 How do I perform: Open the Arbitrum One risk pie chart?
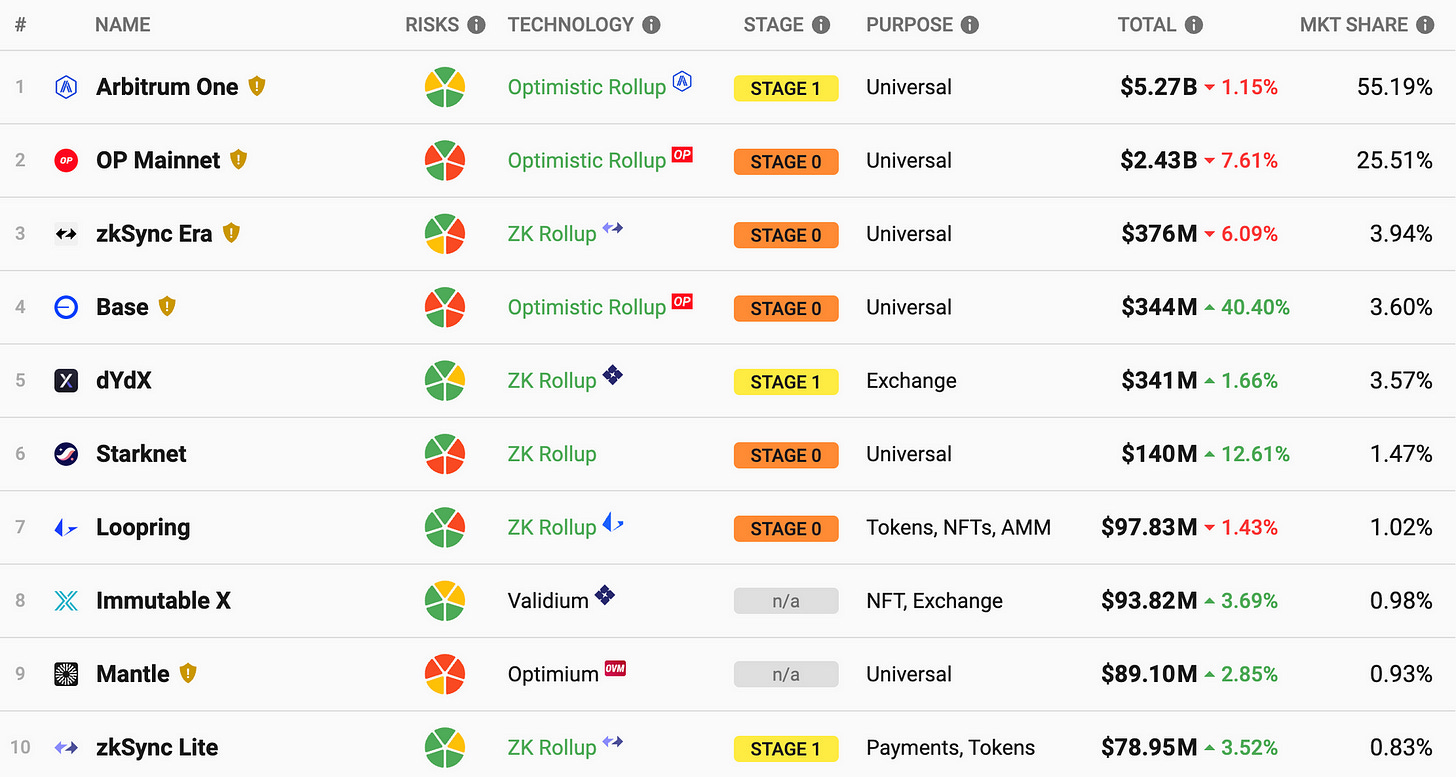click(x=445, y=87)
